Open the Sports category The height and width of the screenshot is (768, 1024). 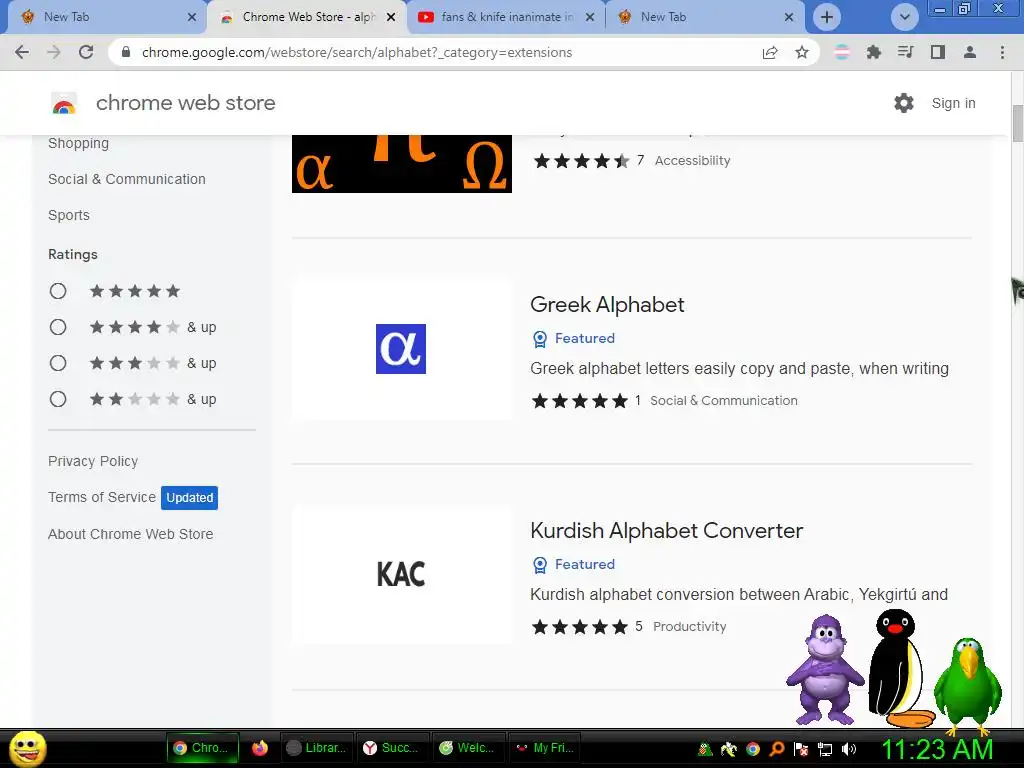point(69,215)
